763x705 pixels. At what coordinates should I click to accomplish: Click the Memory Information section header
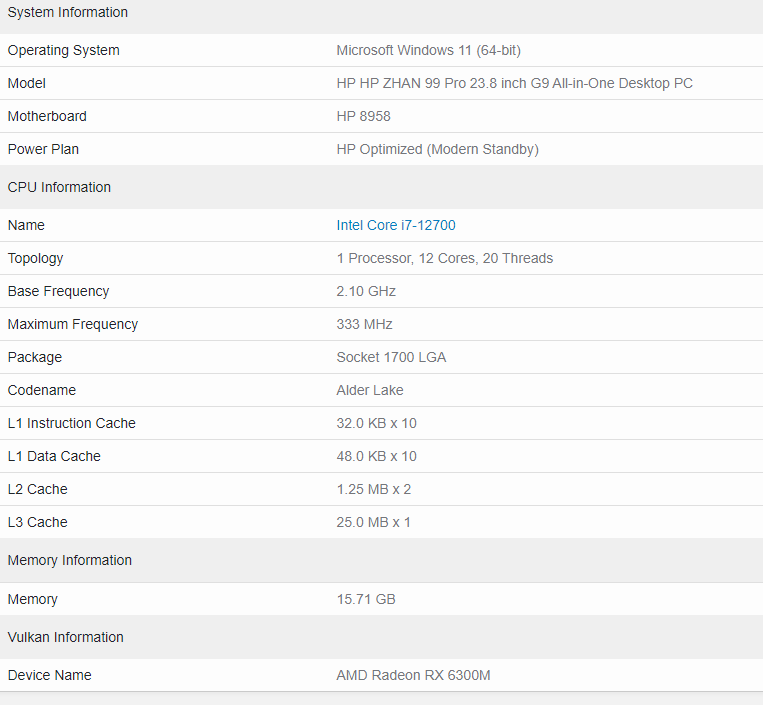point(70,560)
